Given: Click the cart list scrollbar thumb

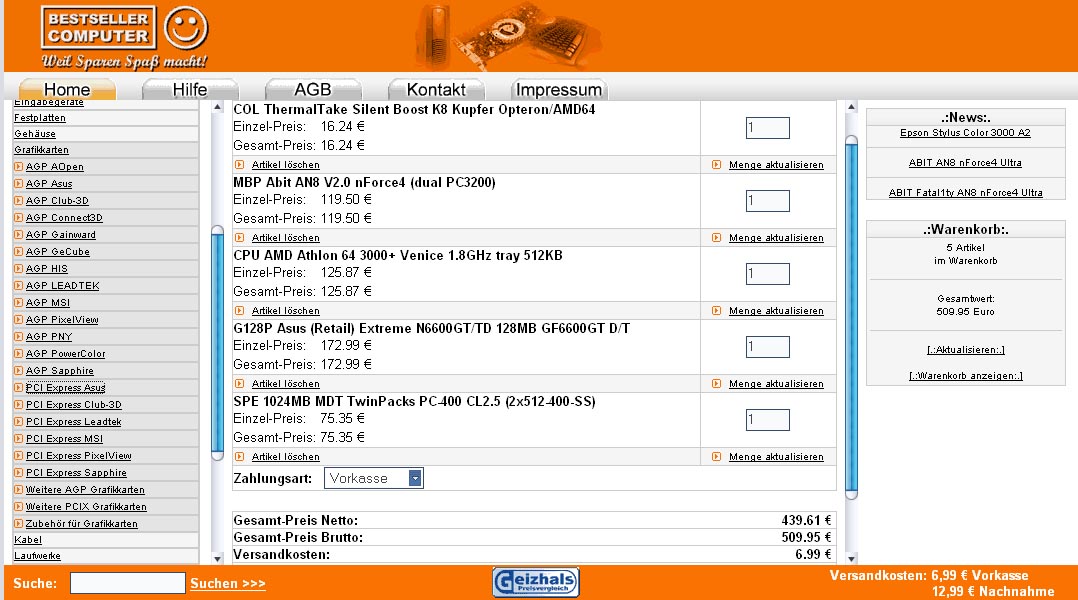Looking at the screenshot, I should click(x=851, y=317).
